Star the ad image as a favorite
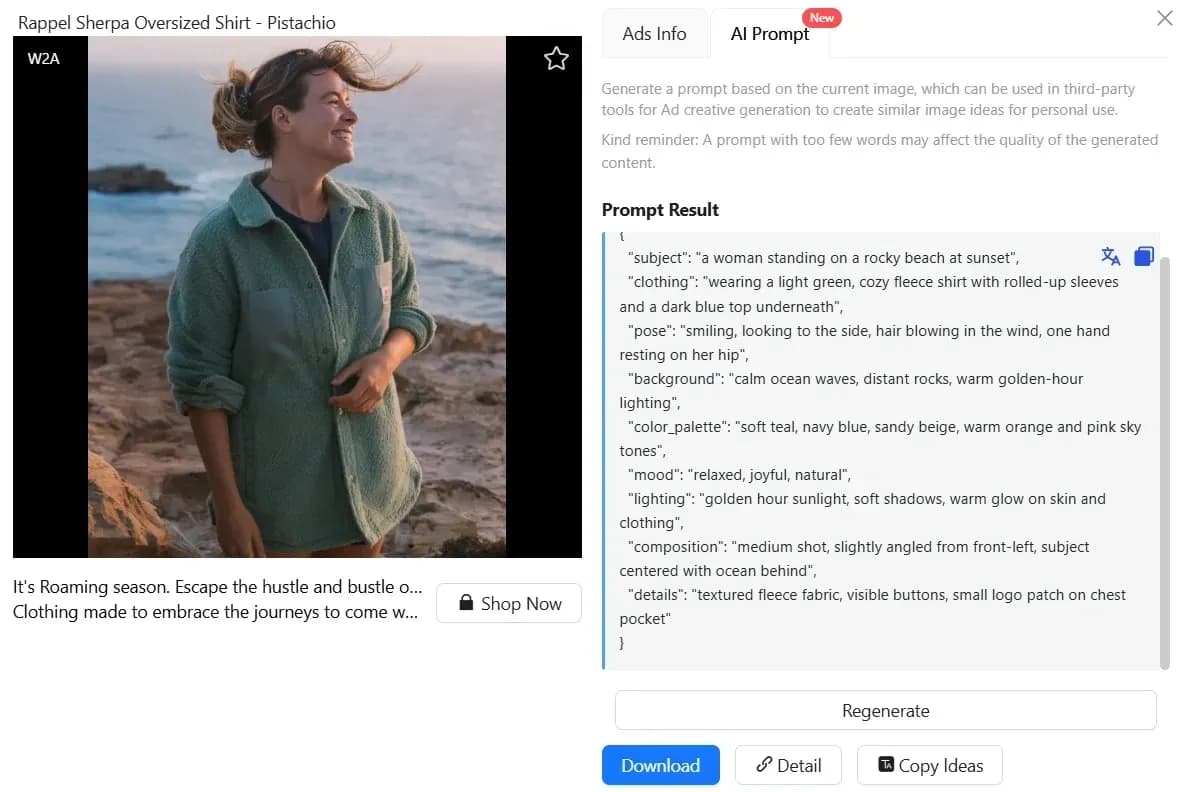1193x792 pixels. click(556, 58)
